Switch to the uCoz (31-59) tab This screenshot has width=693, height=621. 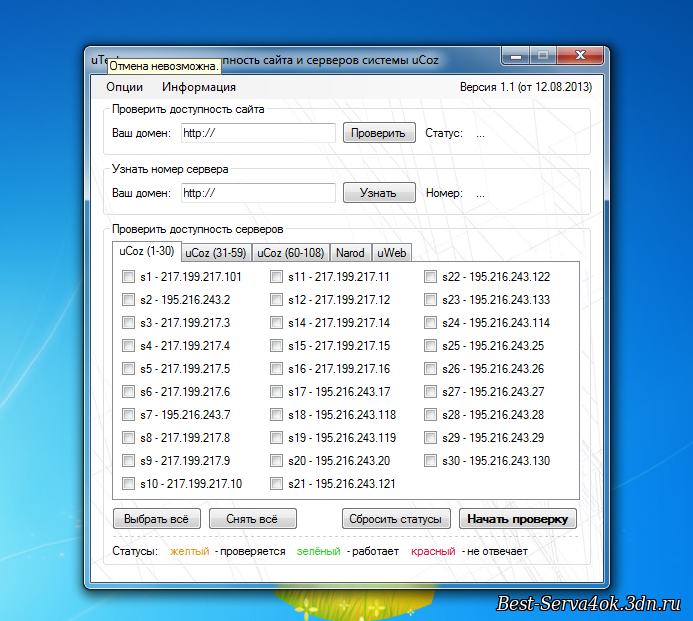pyautogui.click(x=216, y=253)
